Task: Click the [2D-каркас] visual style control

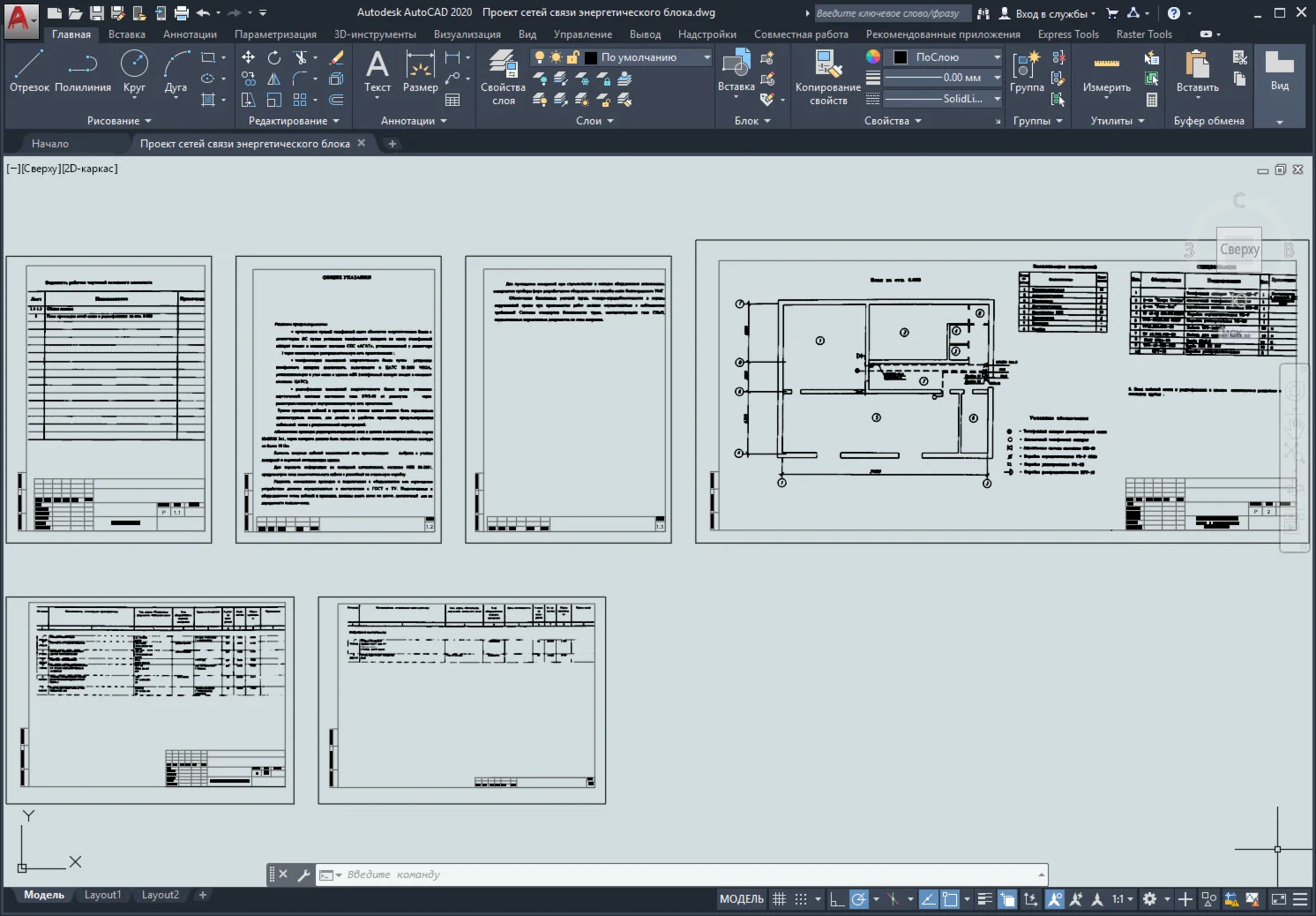Action: click(x=89, y=169)
